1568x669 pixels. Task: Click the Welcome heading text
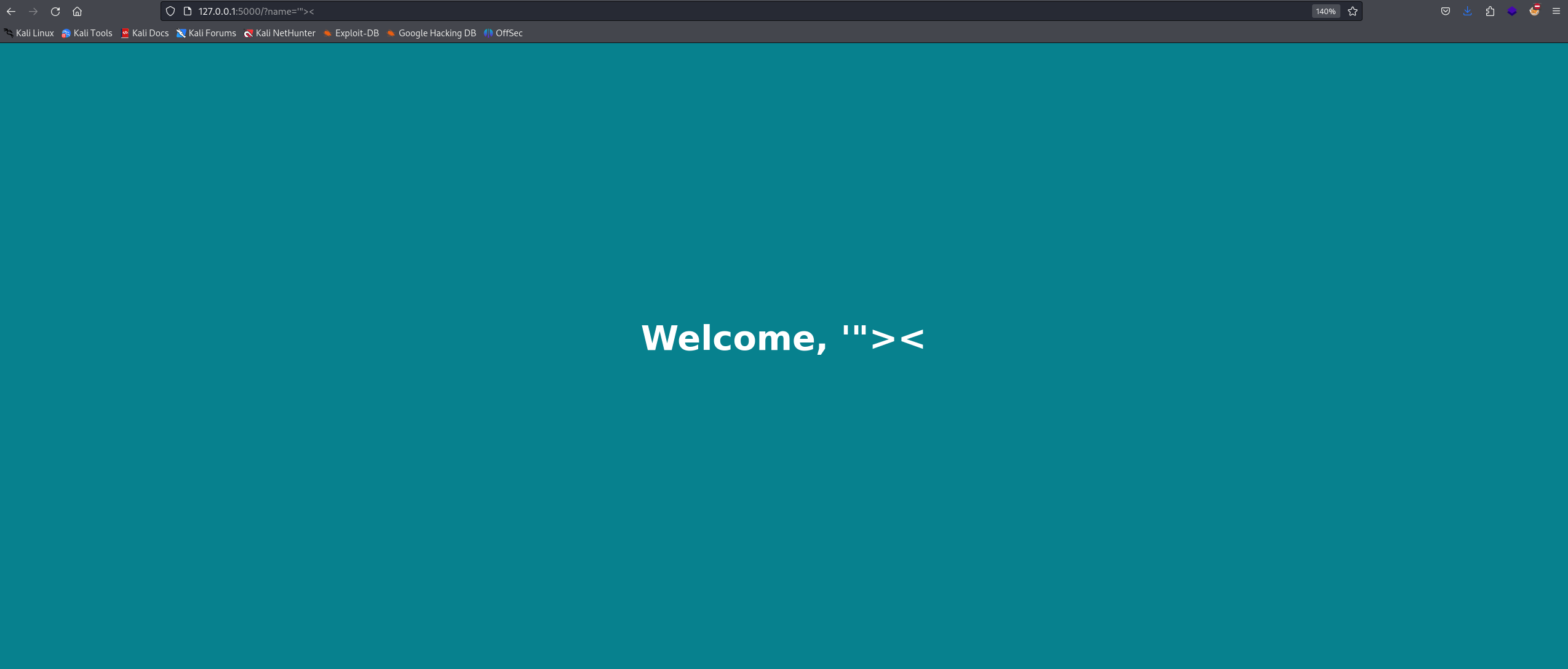click(783, 338)
